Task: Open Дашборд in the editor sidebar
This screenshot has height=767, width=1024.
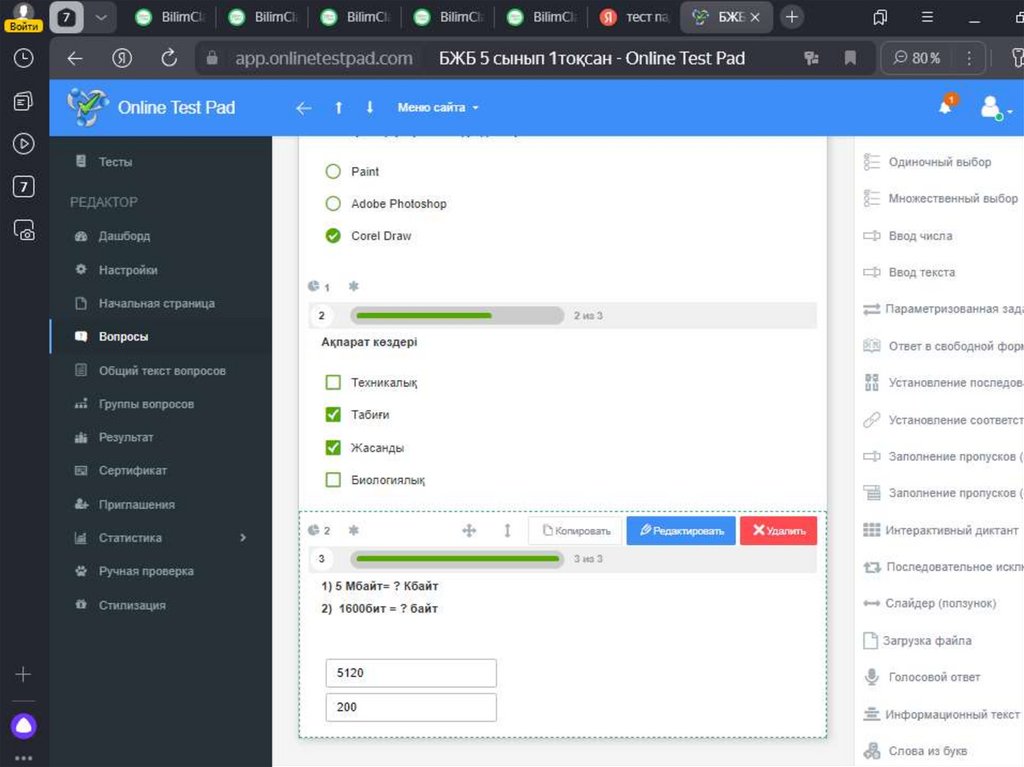Action: pyautogui.click(x=123, y=236)
